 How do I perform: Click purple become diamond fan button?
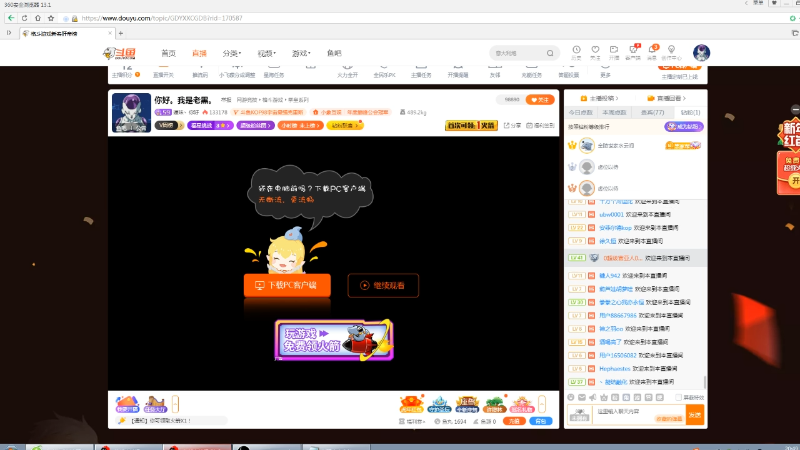(x=684, y=127)
